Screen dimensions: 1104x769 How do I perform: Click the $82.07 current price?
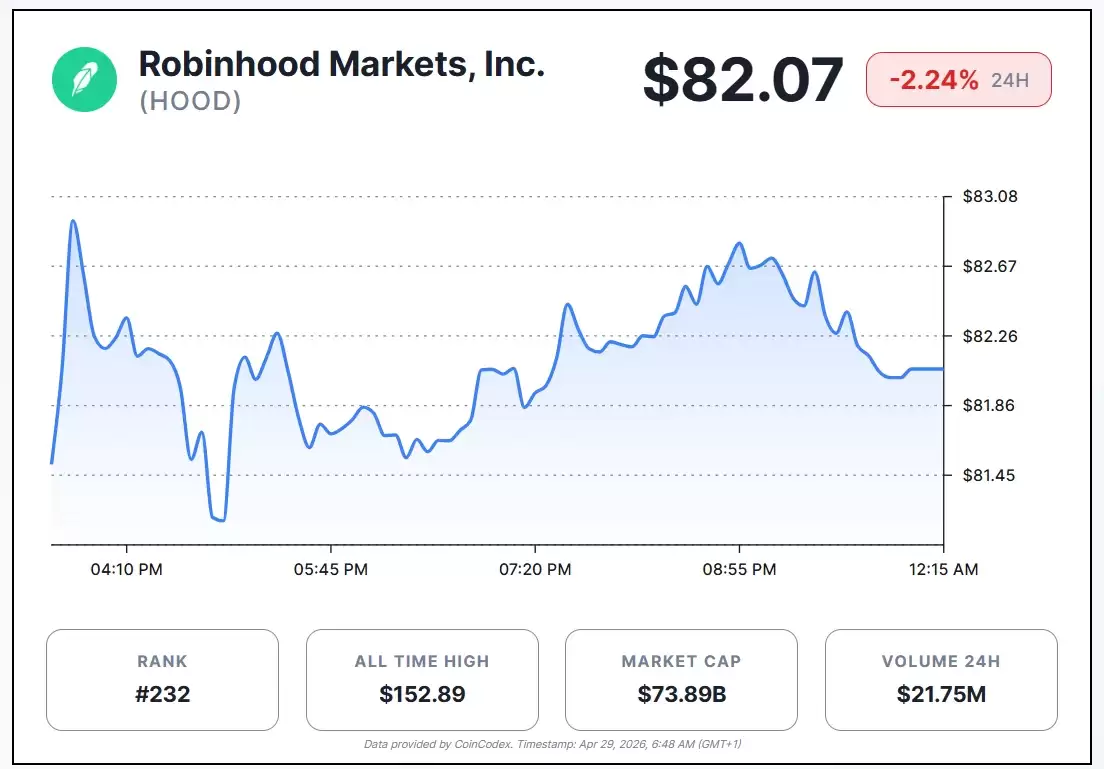tap(743, 80)
